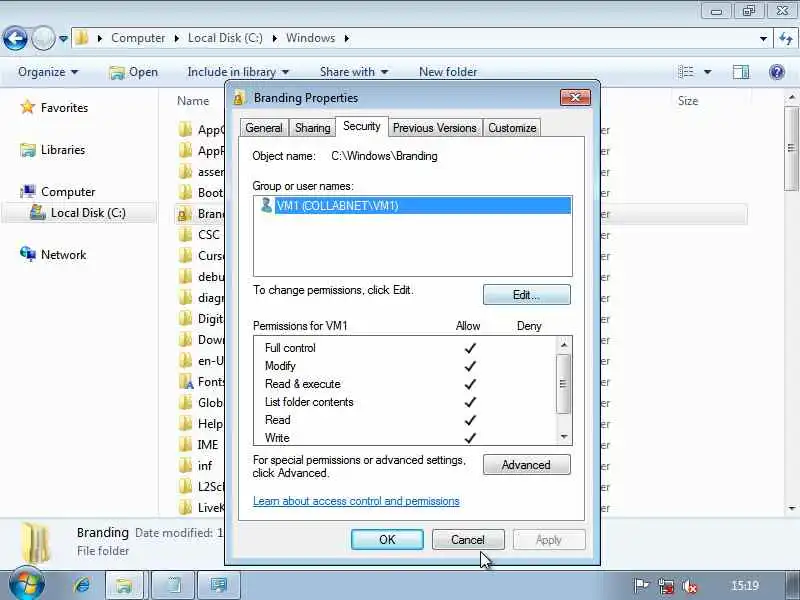Select Libraries in the navigation pane
The image size is (800, 600).
coord(53,150)
